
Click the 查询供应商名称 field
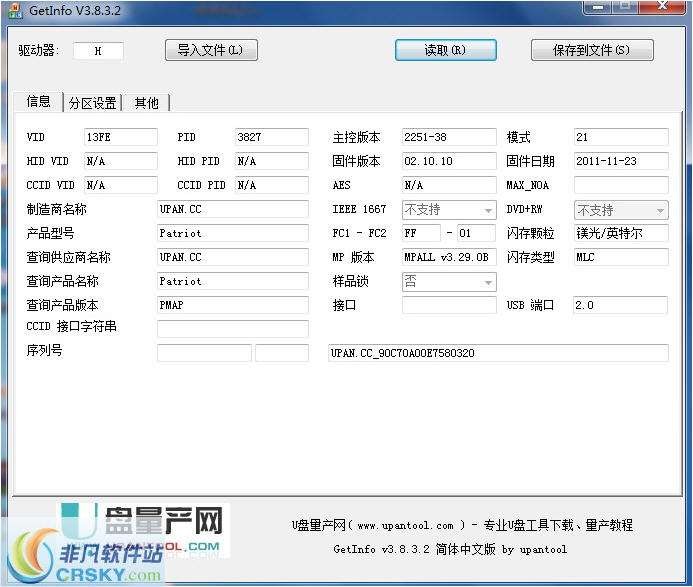pos(232,257)
